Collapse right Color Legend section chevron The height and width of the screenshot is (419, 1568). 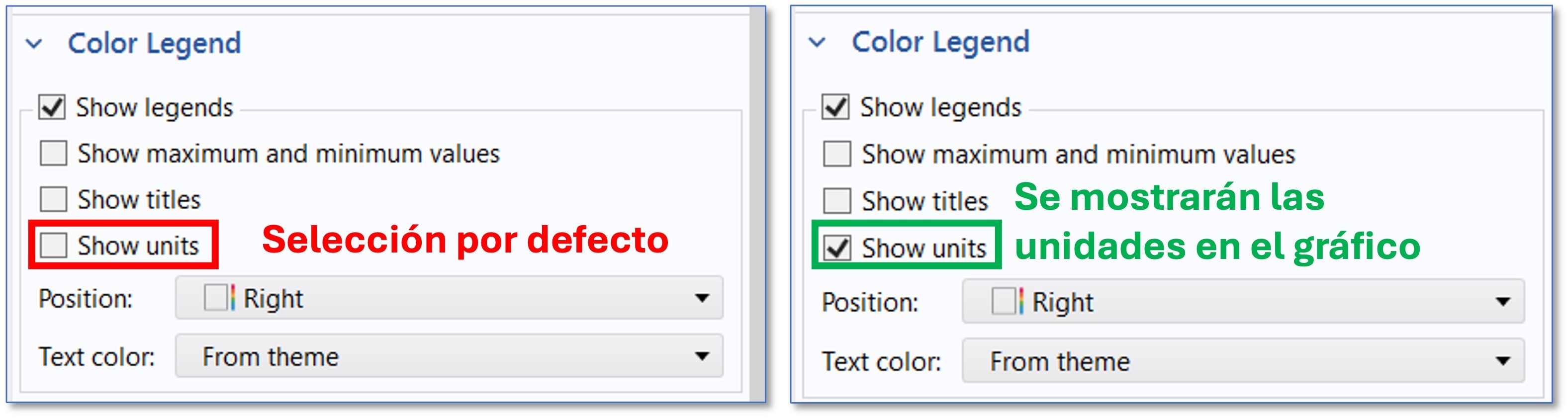(817, 43)
